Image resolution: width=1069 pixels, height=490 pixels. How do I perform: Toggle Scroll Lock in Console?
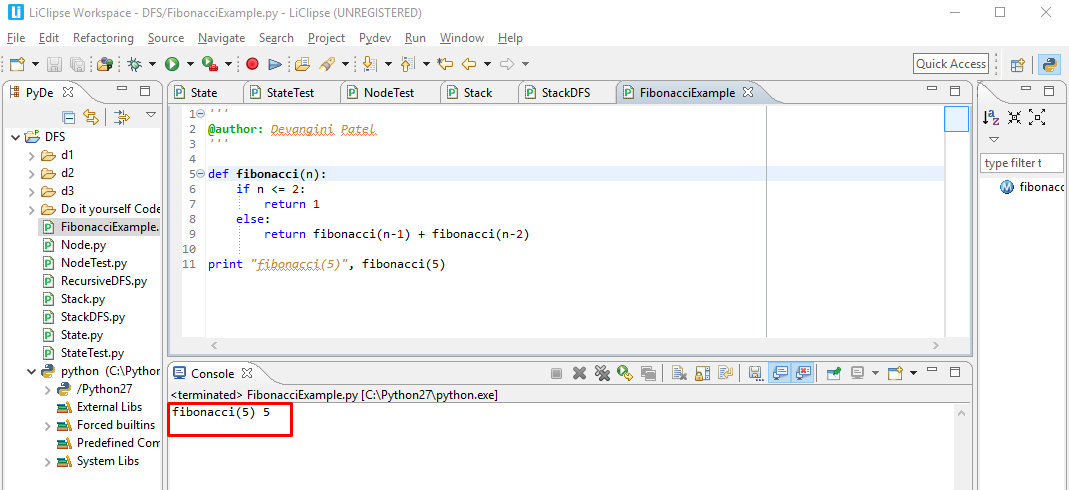702,373
